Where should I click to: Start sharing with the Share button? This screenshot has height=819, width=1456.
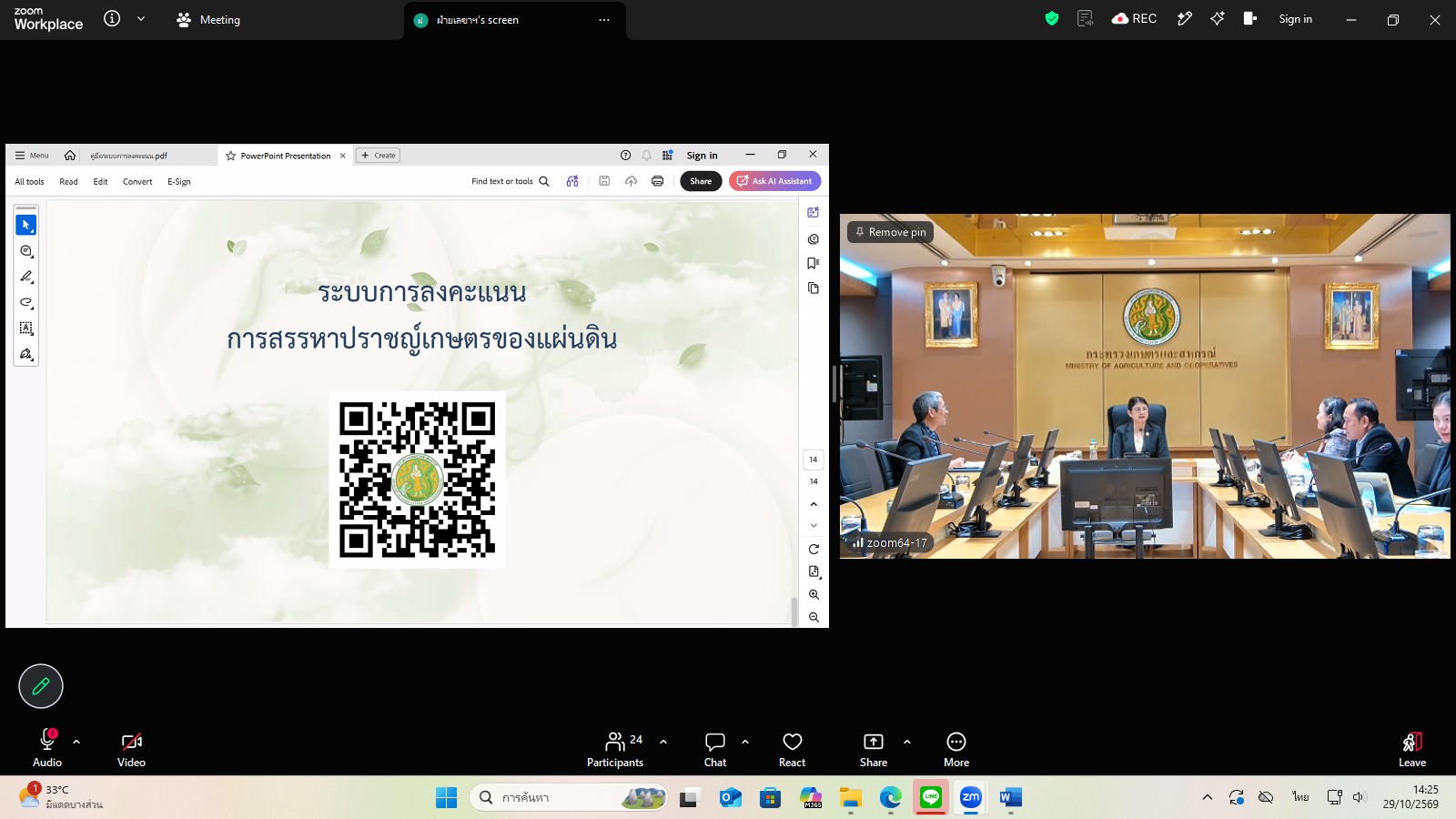point(874,749)
